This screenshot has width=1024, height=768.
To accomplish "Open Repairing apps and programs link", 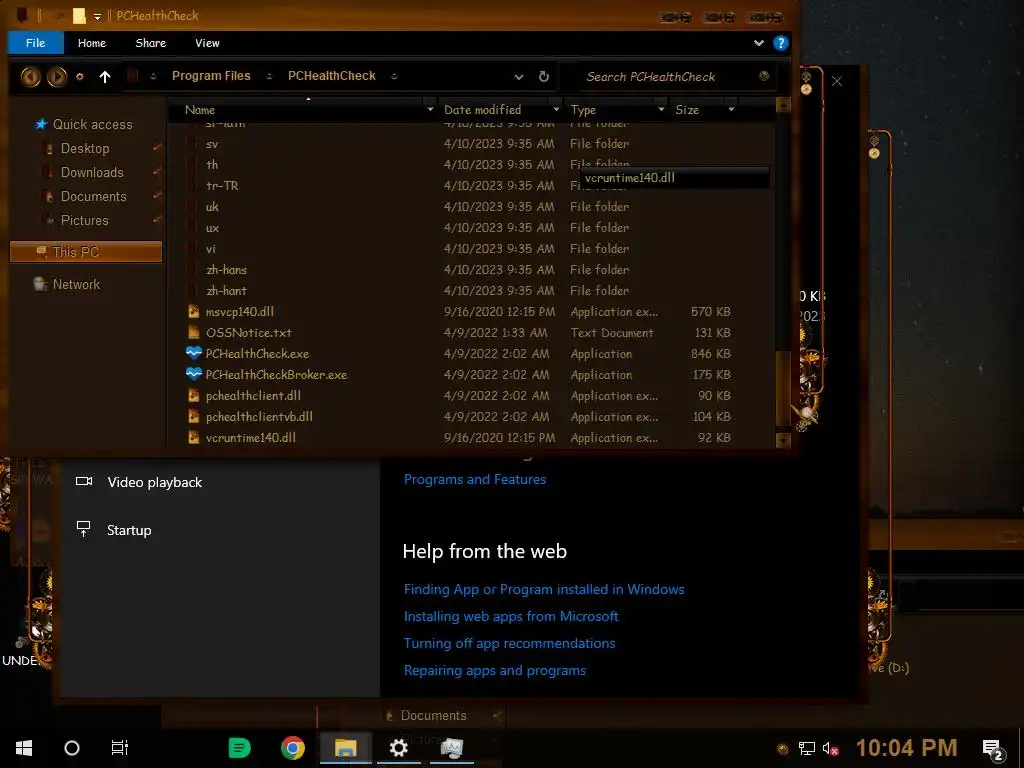I will click(494, 670).
